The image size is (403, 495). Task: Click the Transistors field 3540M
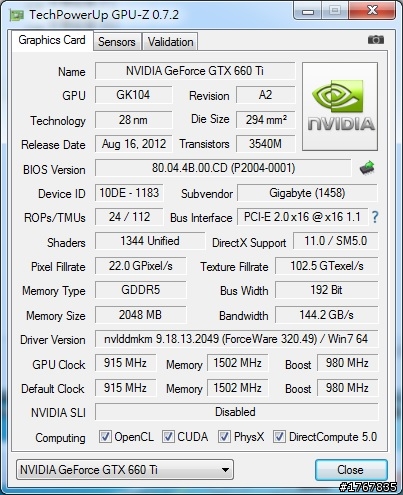click(266, 144)
